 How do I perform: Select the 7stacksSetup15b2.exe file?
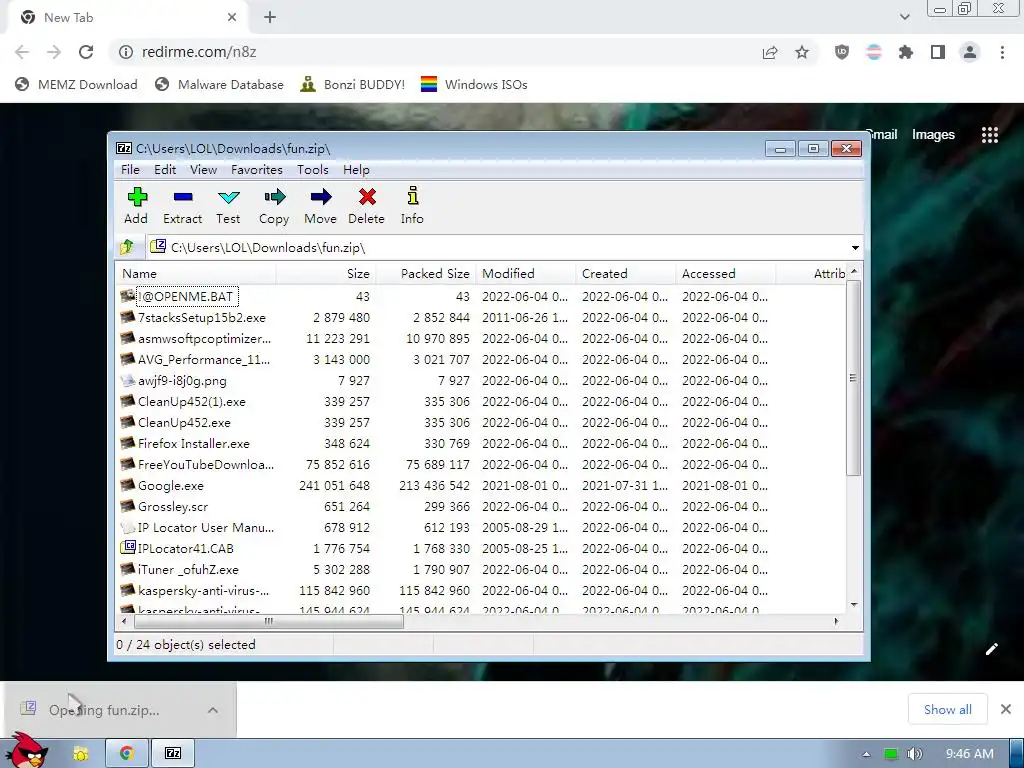202,317
